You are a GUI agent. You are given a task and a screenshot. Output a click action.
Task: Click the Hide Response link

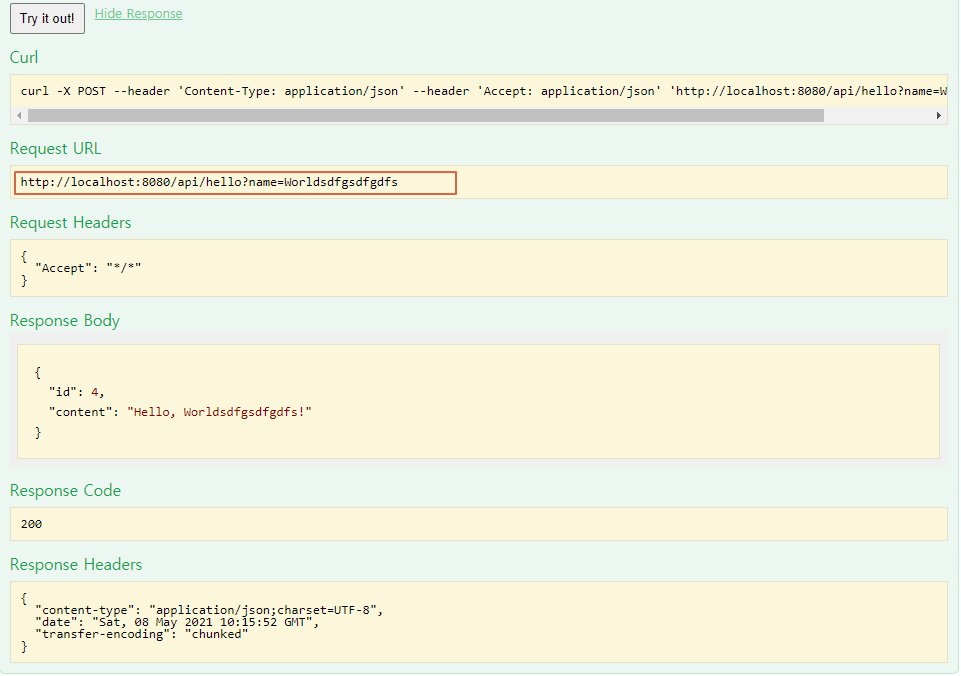point(139,13)
